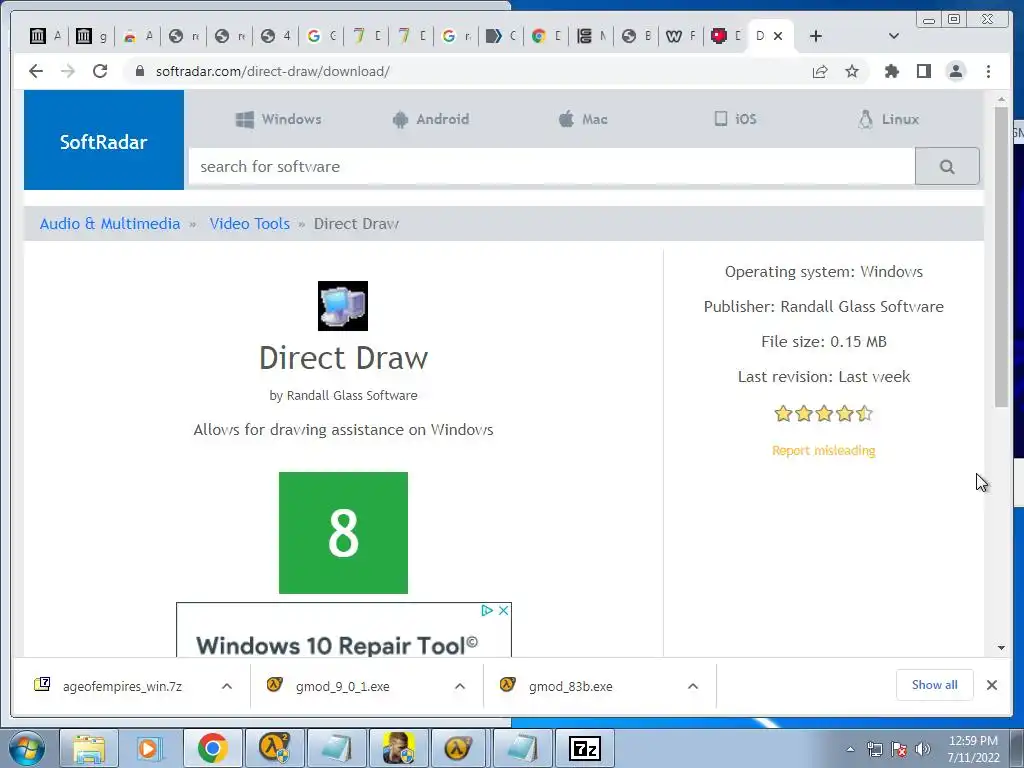1024x768 pixels.
Task: Open the gmod_9_0_1.exe download
Action: point(342,686)
